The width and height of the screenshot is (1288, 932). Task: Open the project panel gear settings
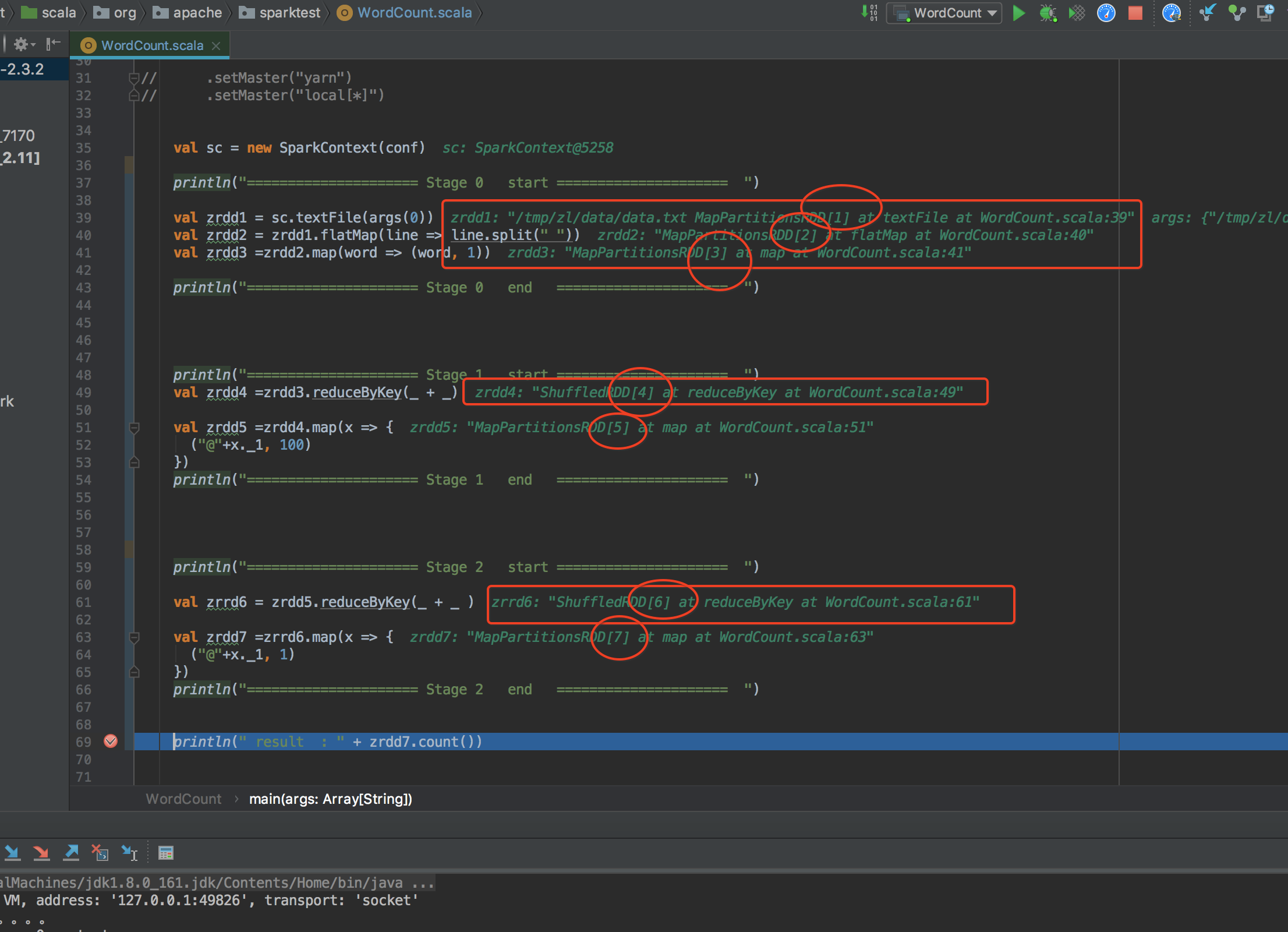click(21, 44)
